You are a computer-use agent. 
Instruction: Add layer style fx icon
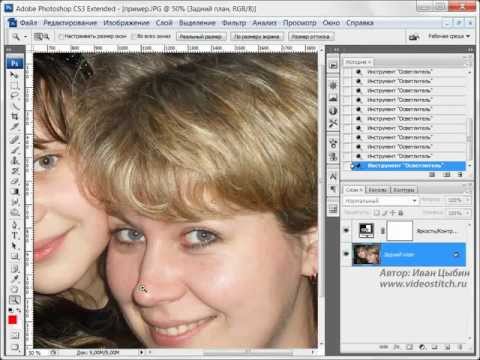(x=397, y=347)
